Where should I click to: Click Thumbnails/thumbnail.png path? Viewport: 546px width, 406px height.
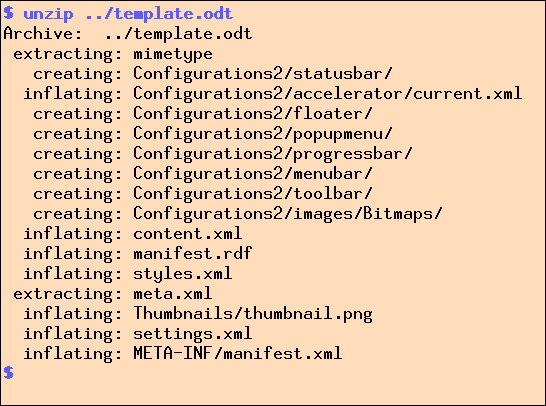(253, 314)
